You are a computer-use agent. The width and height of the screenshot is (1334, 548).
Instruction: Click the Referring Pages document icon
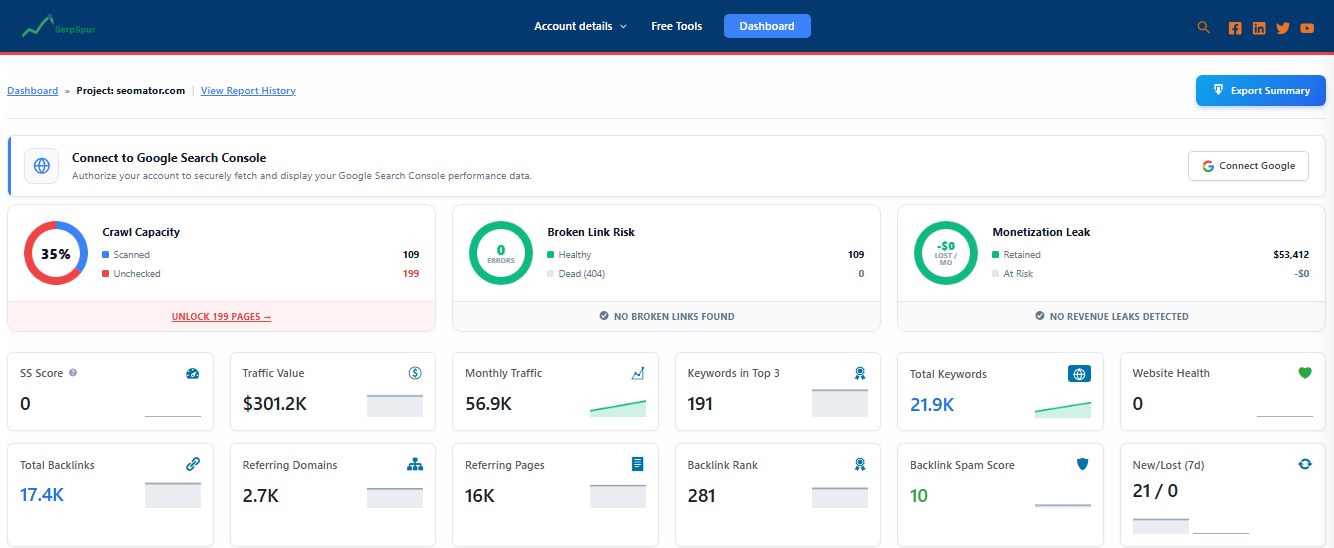point(638,464)
